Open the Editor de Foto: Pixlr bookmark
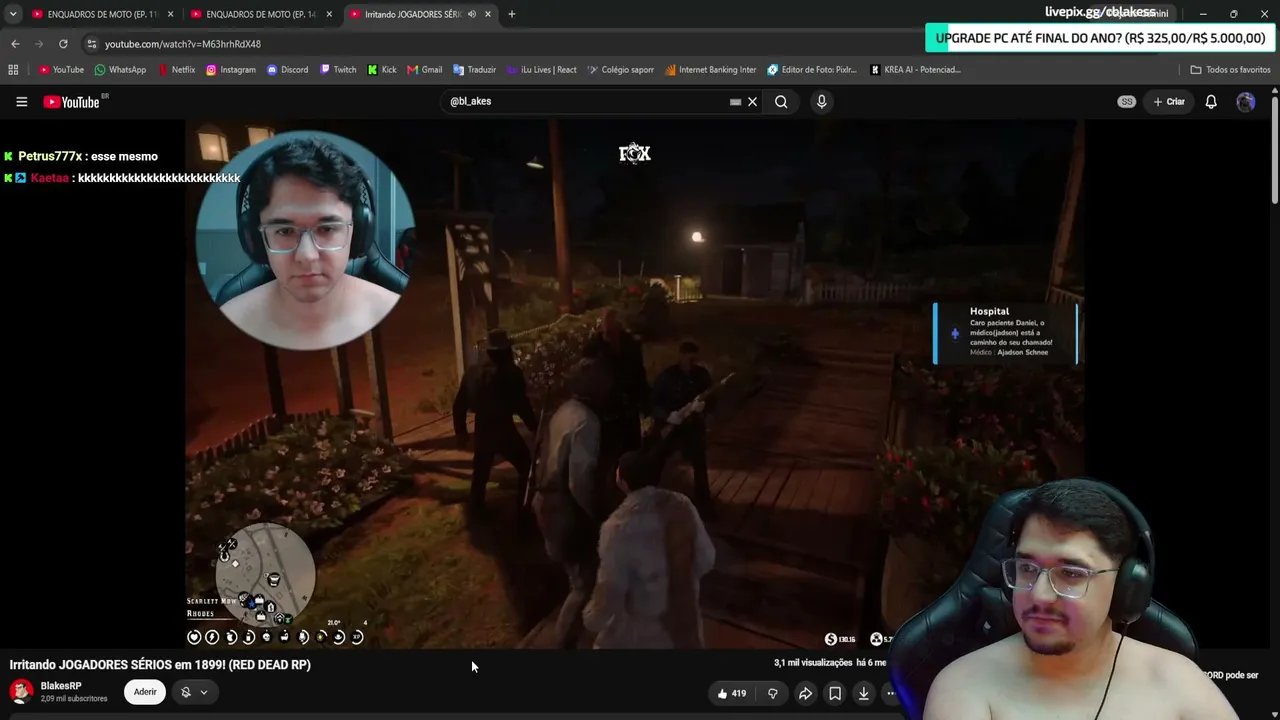 click(x=812, y=70)
